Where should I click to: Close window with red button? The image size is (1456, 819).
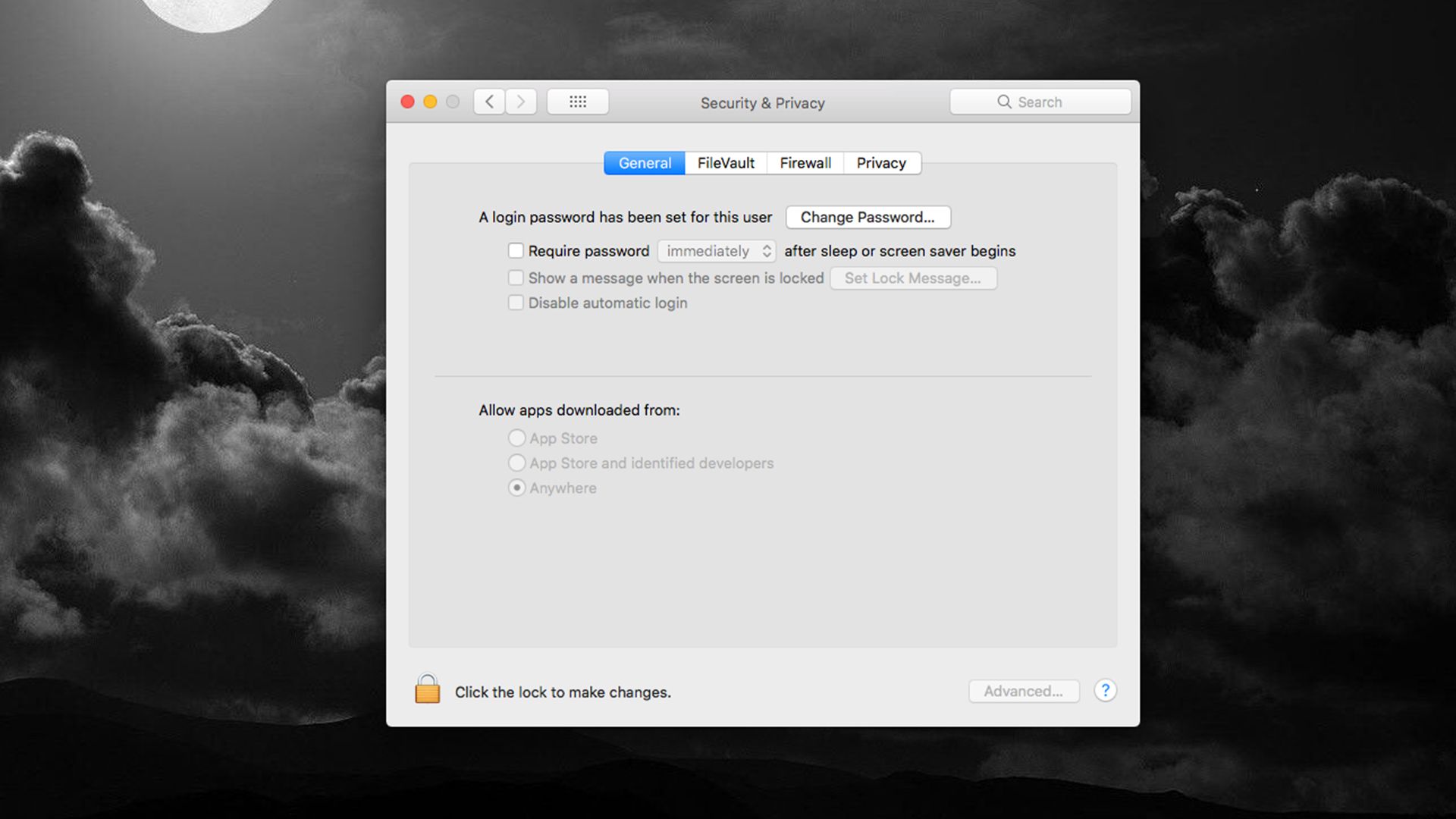click(407, 102)
